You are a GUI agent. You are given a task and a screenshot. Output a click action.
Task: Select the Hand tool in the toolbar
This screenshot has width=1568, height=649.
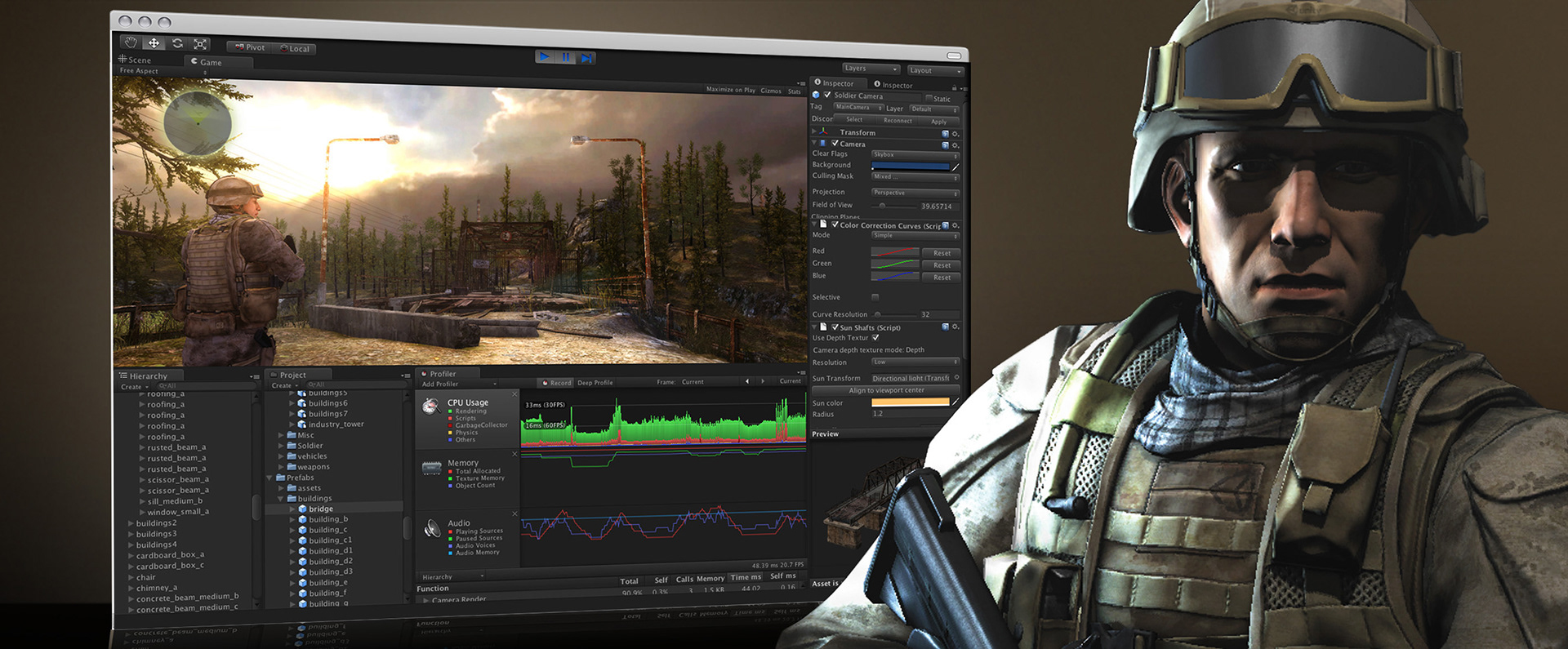(x=131, y=42)
